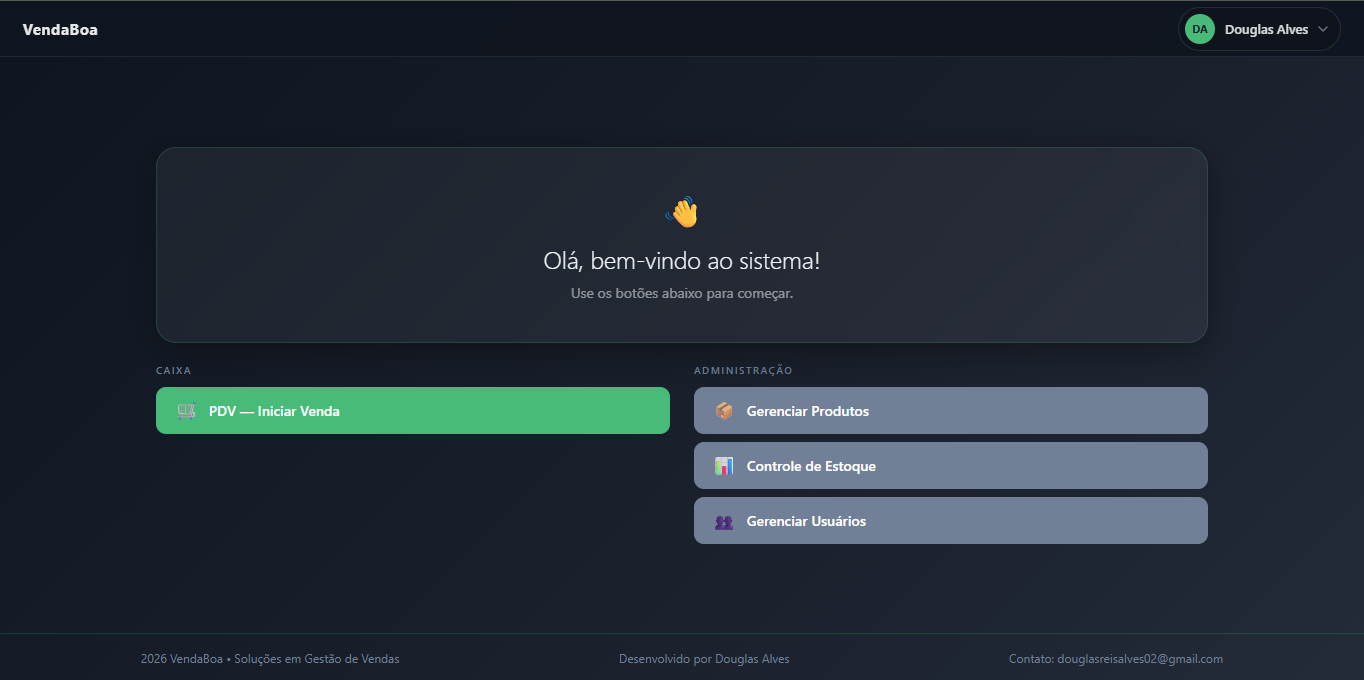Click the package box icon beside Gerenciar Produtos
This screenshot has width=1364, height=680.
pyautogui.click(x=724, y=411)
